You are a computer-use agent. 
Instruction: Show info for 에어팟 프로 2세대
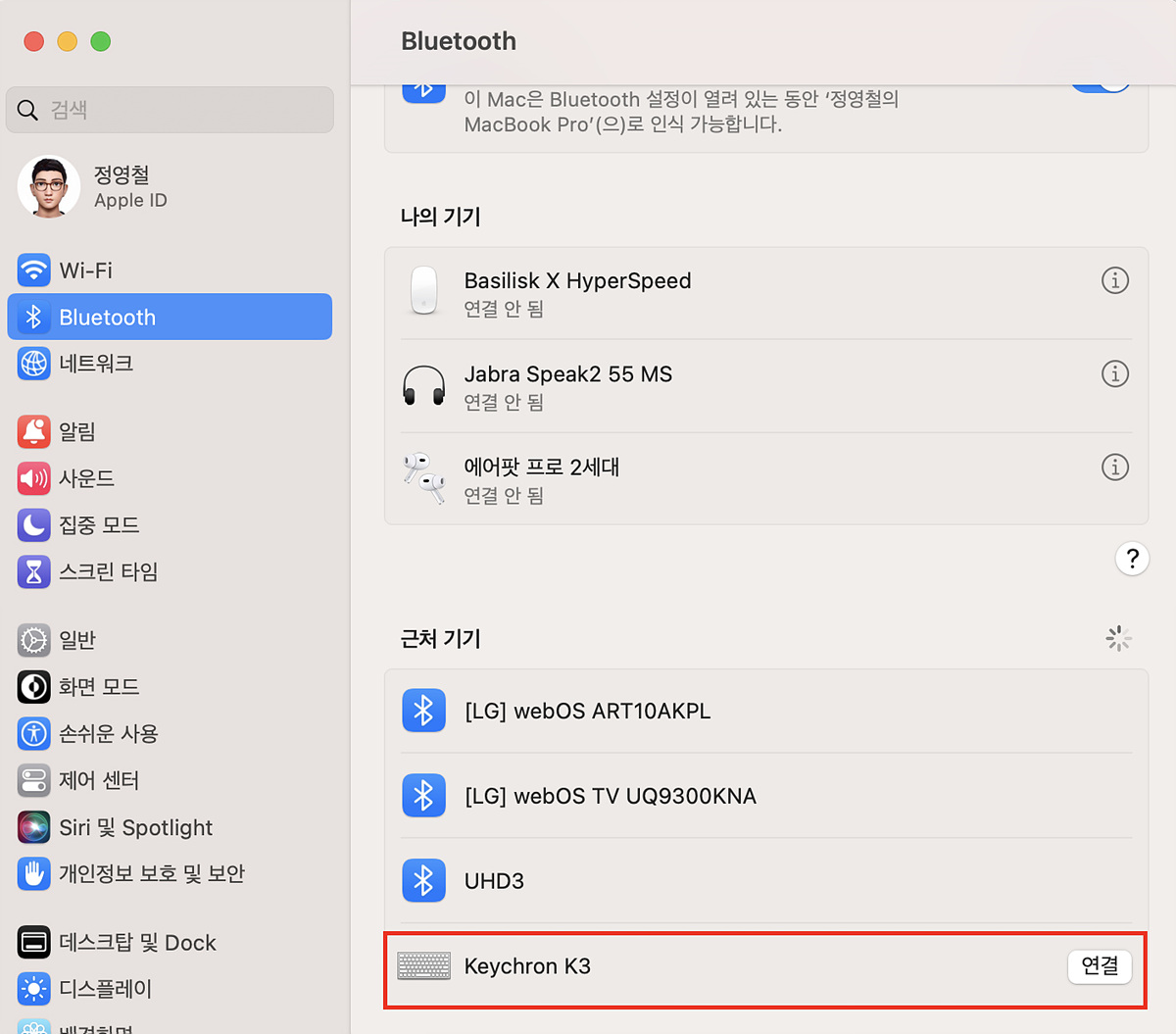1115,468
